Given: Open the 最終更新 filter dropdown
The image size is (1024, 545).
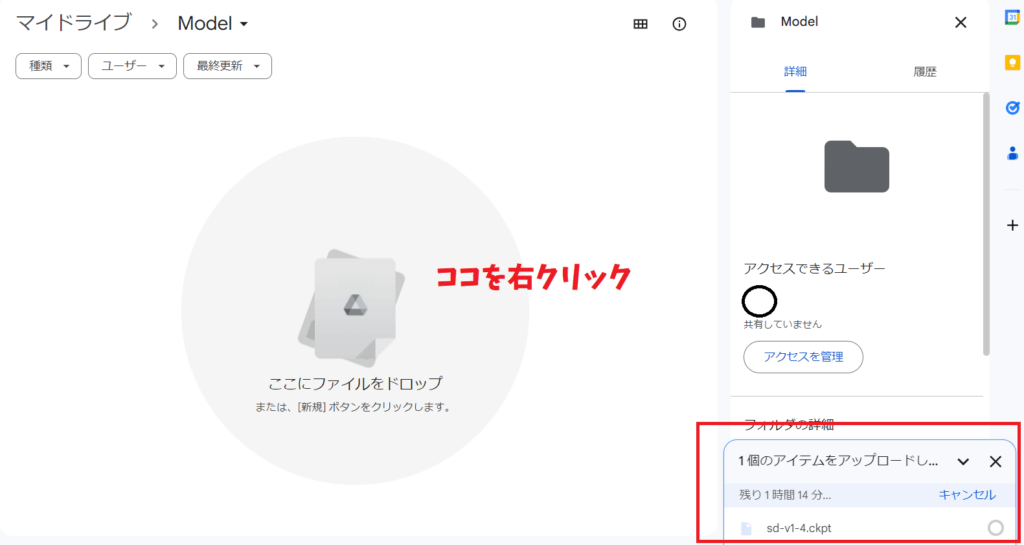Looking at the screenshot, I should 228,66.
